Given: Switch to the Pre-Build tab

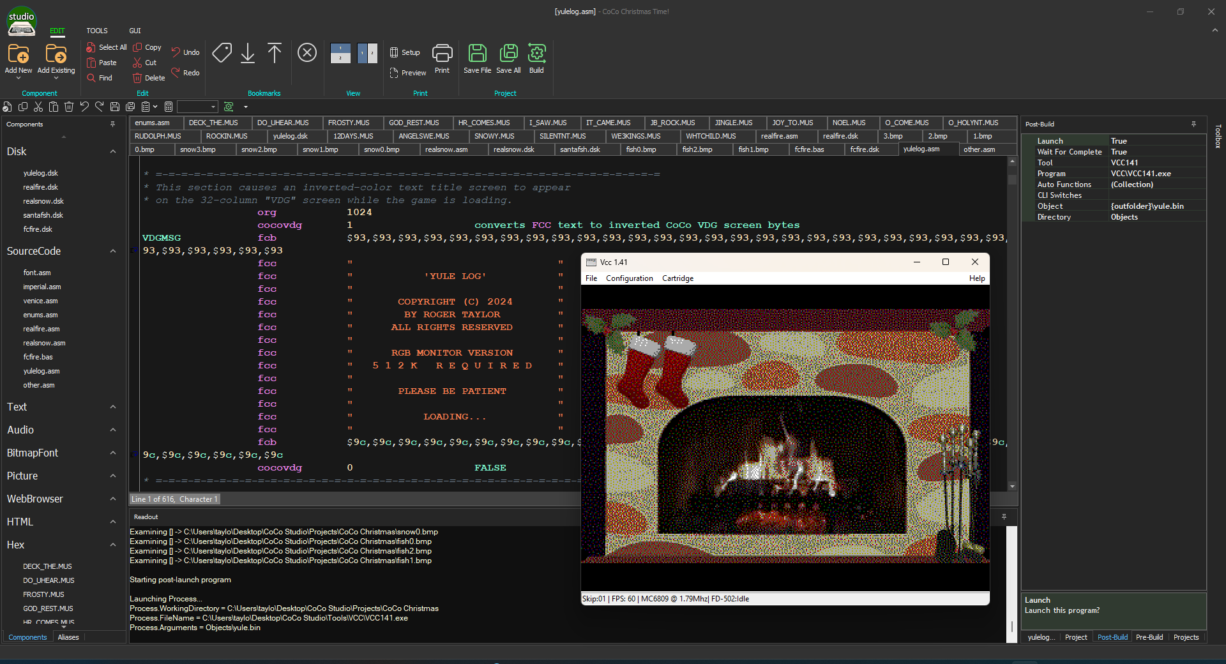Looking at the screenshot, I should [x=1150, y=637].
